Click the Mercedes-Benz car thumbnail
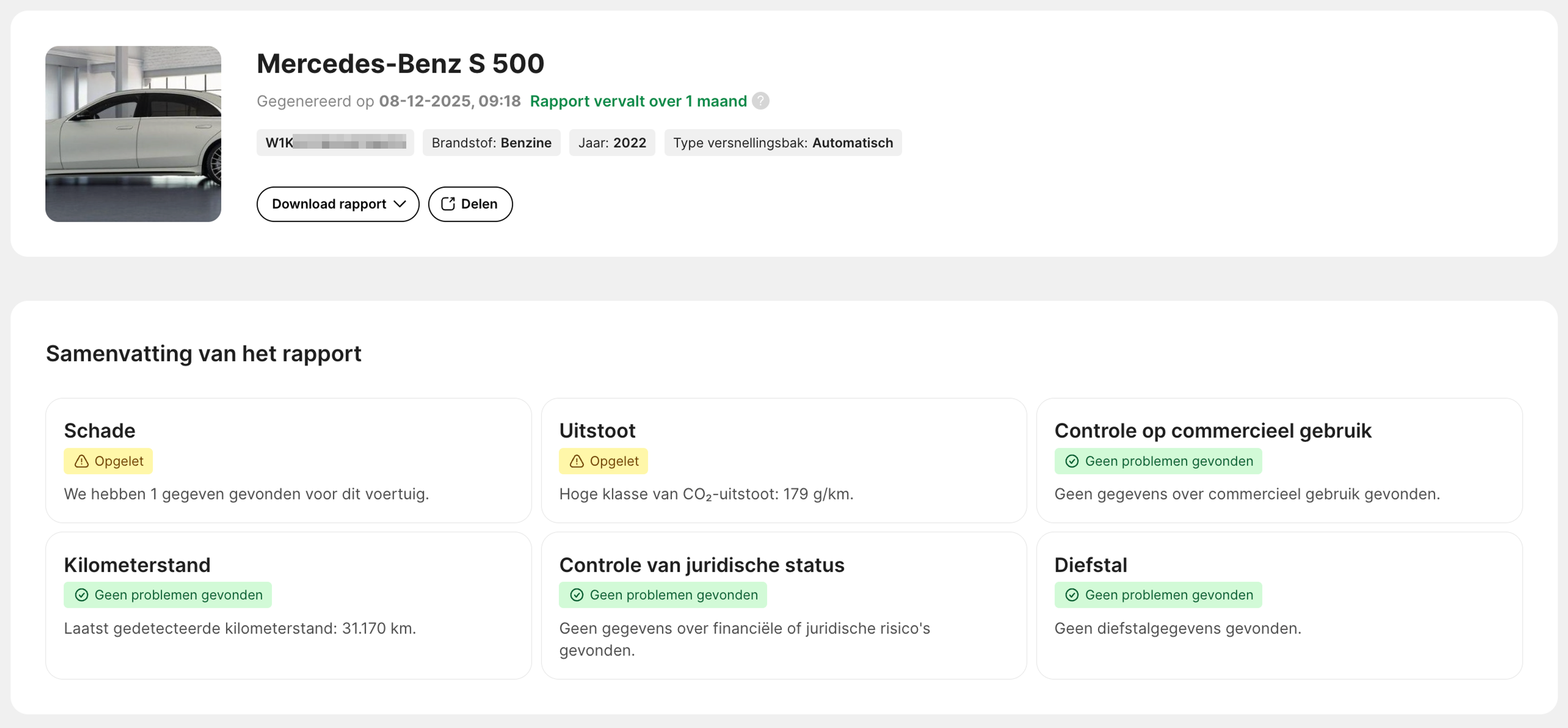This screenshot has height=728, width=1568. [x=133, y=134]
